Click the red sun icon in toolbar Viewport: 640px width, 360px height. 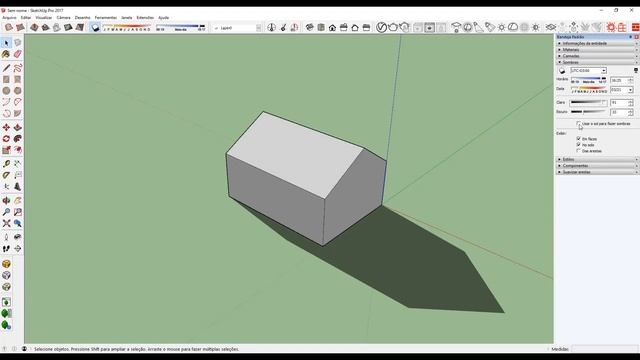pyautogui.click(x=611, y=27)
